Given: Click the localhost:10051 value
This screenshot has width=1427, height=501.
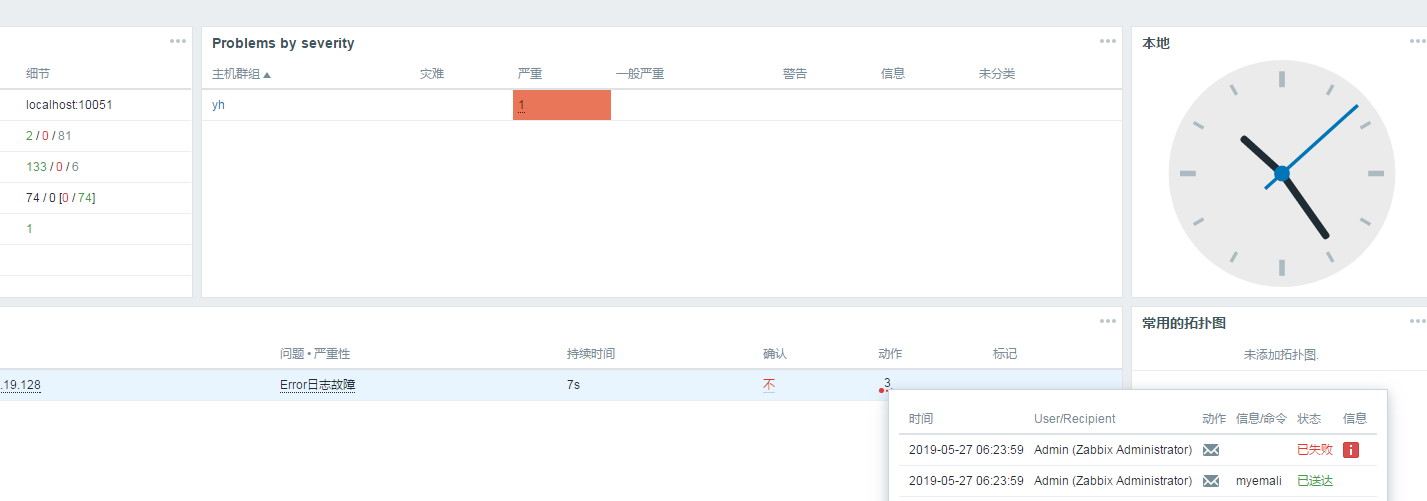Looking at the screenshot, I should (x=69, y=105).
